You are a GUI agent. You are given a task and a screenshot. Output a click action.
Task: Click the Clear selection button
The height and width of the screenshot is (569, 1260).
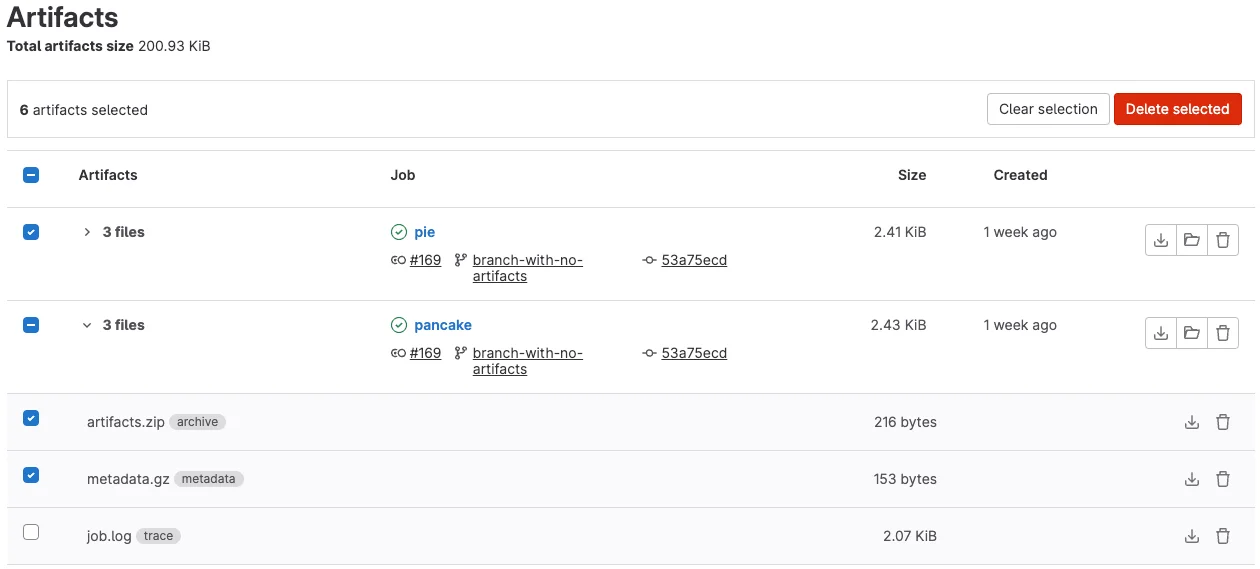[x=1047, y=109]
